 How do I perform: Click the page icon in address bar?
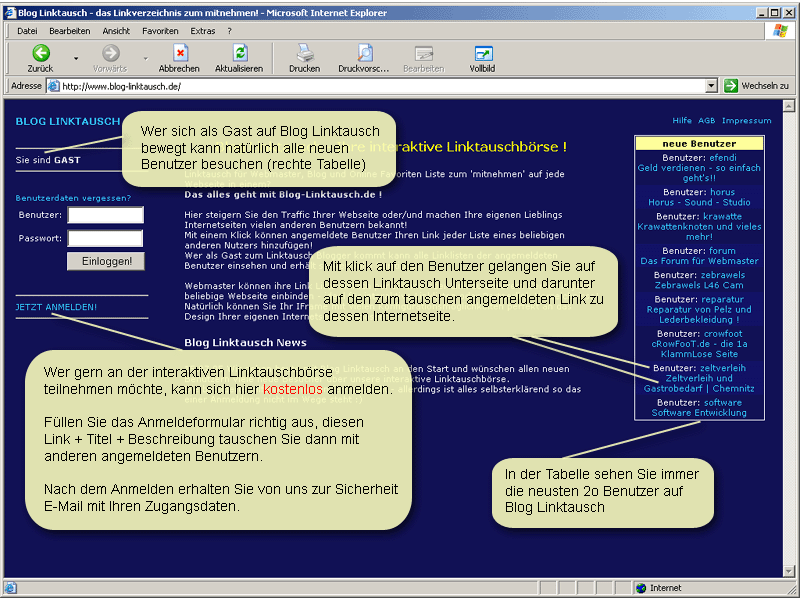53,87
